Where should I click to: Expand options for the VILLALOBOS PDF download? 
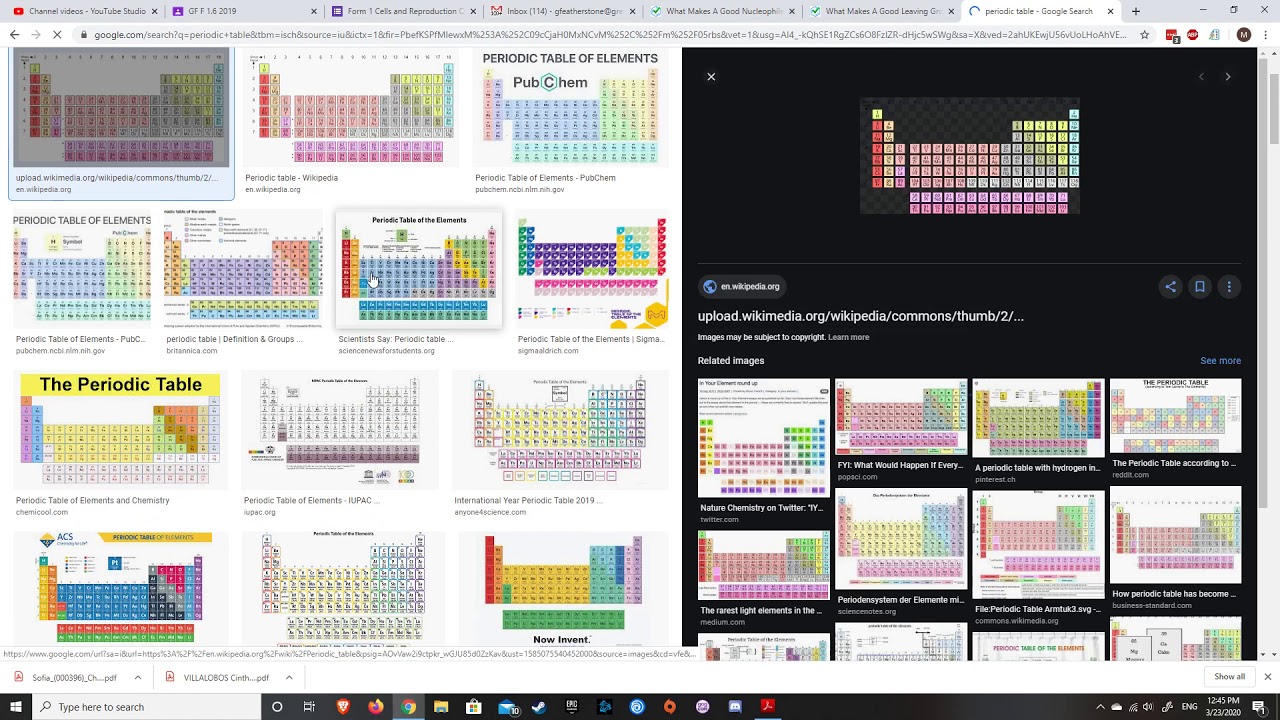point(288,677)
